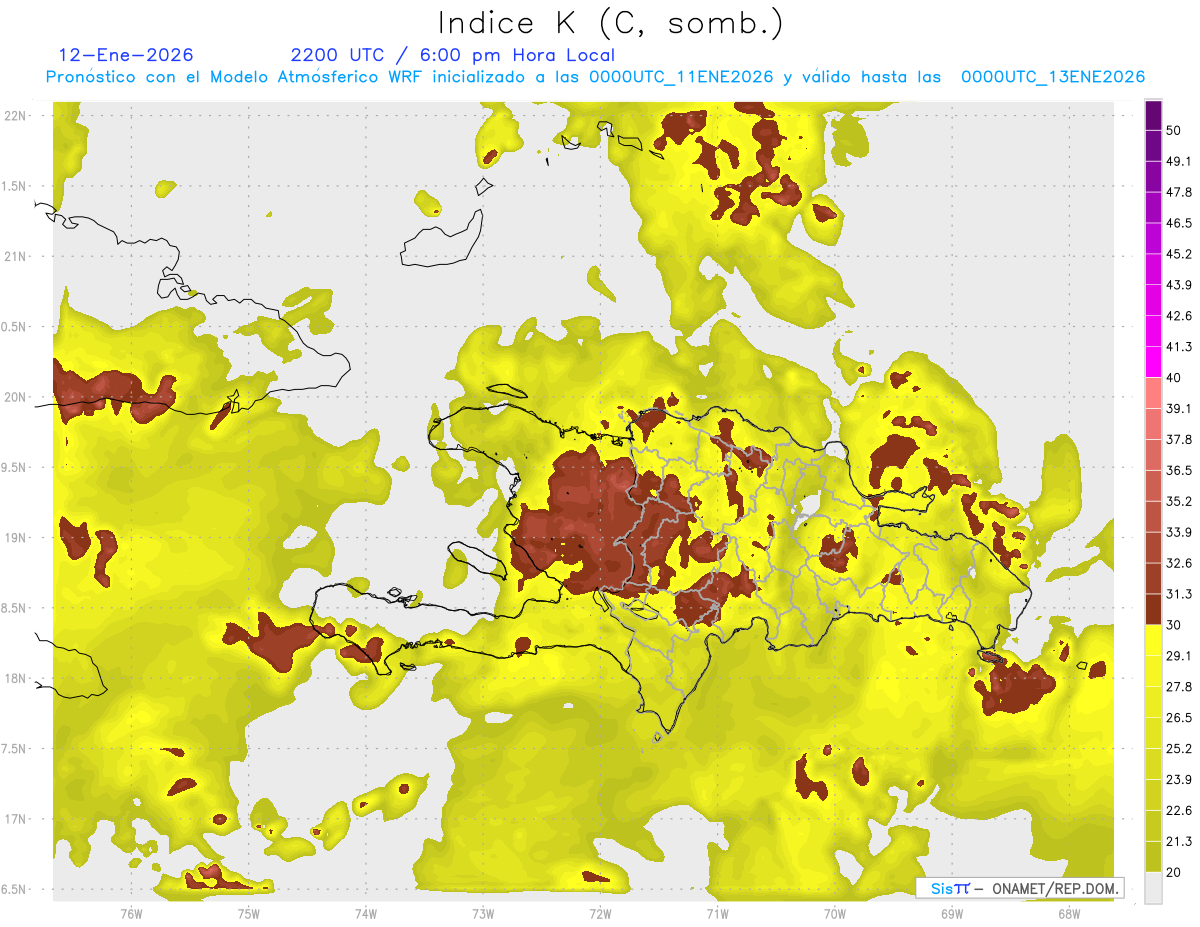Click the "2200 UTC / 6:00 pm Hora Local" time label
Screen dimensions: 1200x927
click(x=452, y=55)
